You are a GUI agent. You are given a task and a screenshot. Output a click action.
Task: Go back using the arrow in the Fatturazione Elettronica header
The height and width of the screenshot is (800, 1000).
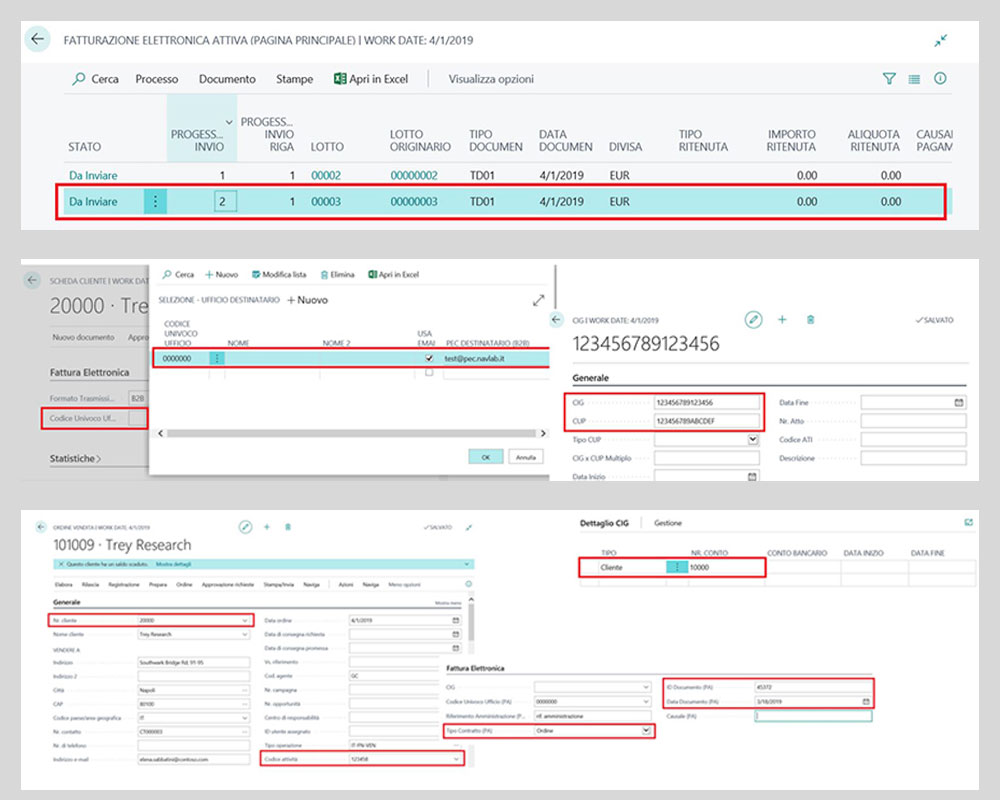[x=38, y=40]
